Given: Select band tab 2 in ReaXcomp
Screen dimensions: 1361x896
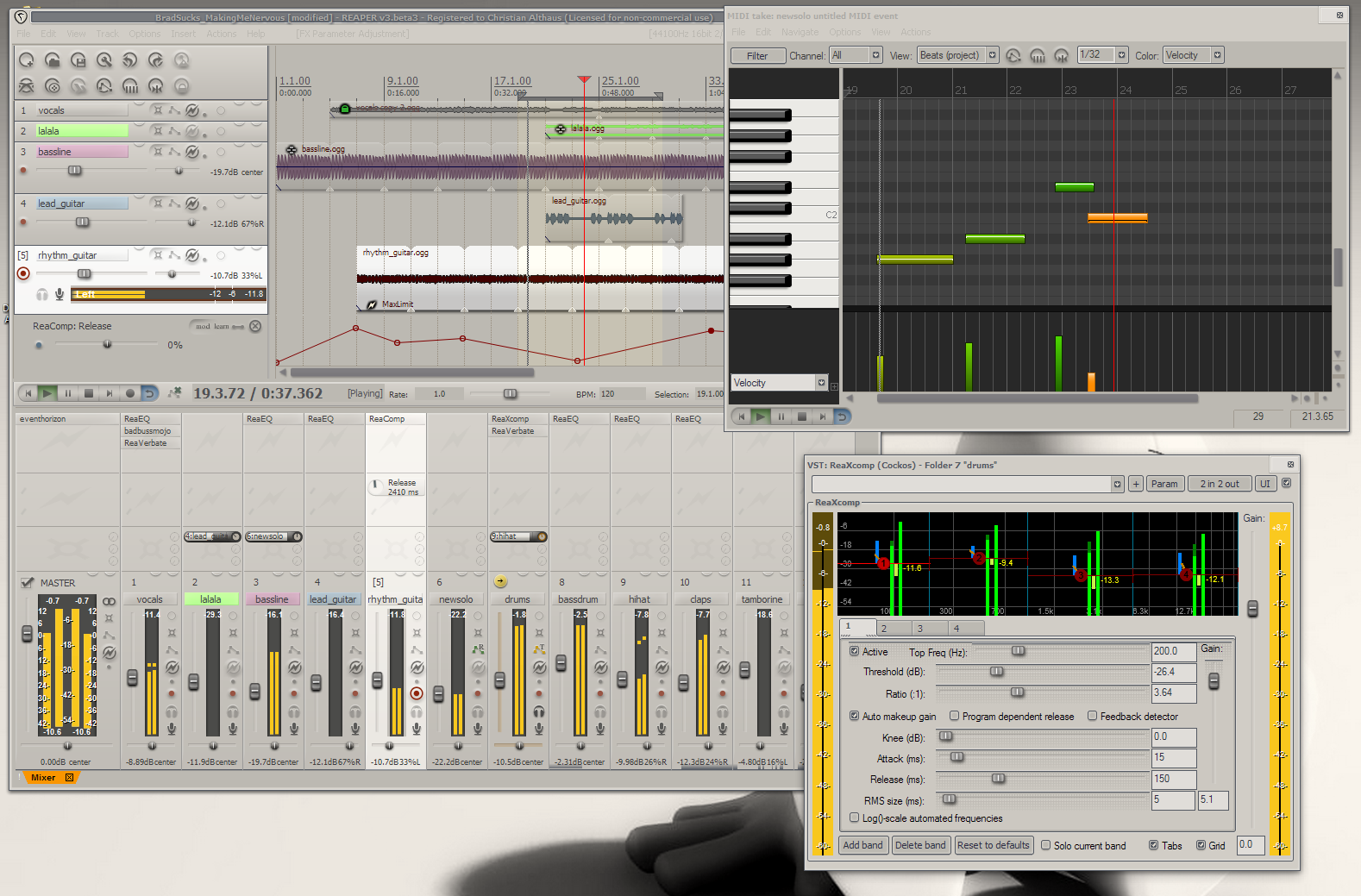Looking at the screenshot, I should coord(895,628).
